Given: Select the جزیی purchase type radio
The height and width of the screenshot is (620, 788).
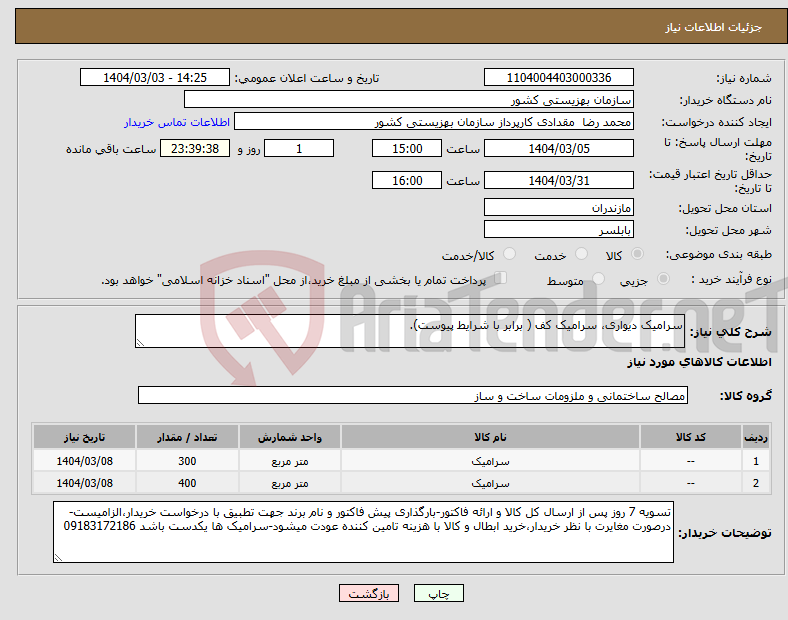Looking at the screenshot, I should [663, 279].
